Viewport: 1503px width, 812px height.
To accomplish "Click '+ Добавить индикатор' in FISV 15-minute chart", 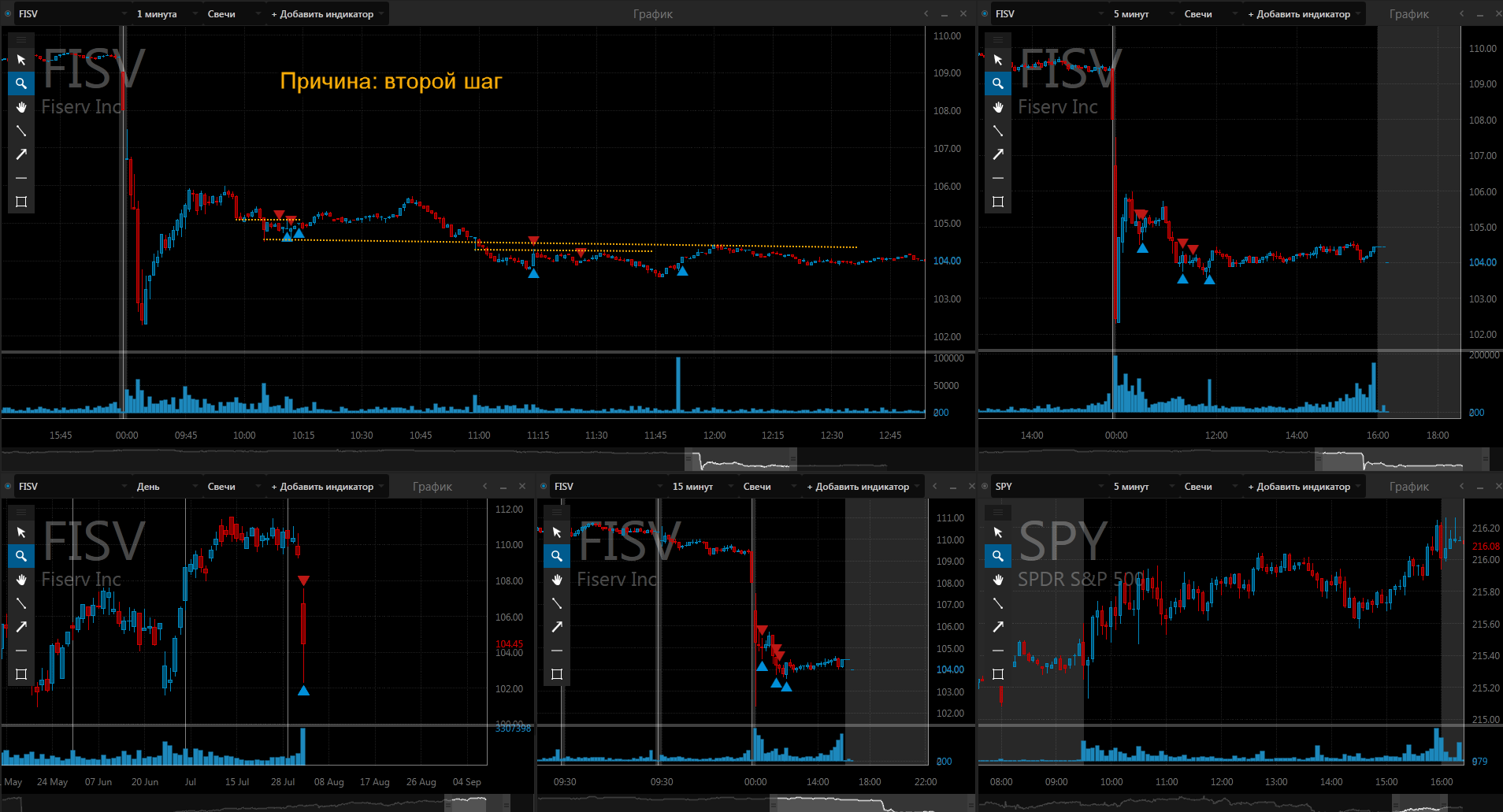I will tap(863, 487).
